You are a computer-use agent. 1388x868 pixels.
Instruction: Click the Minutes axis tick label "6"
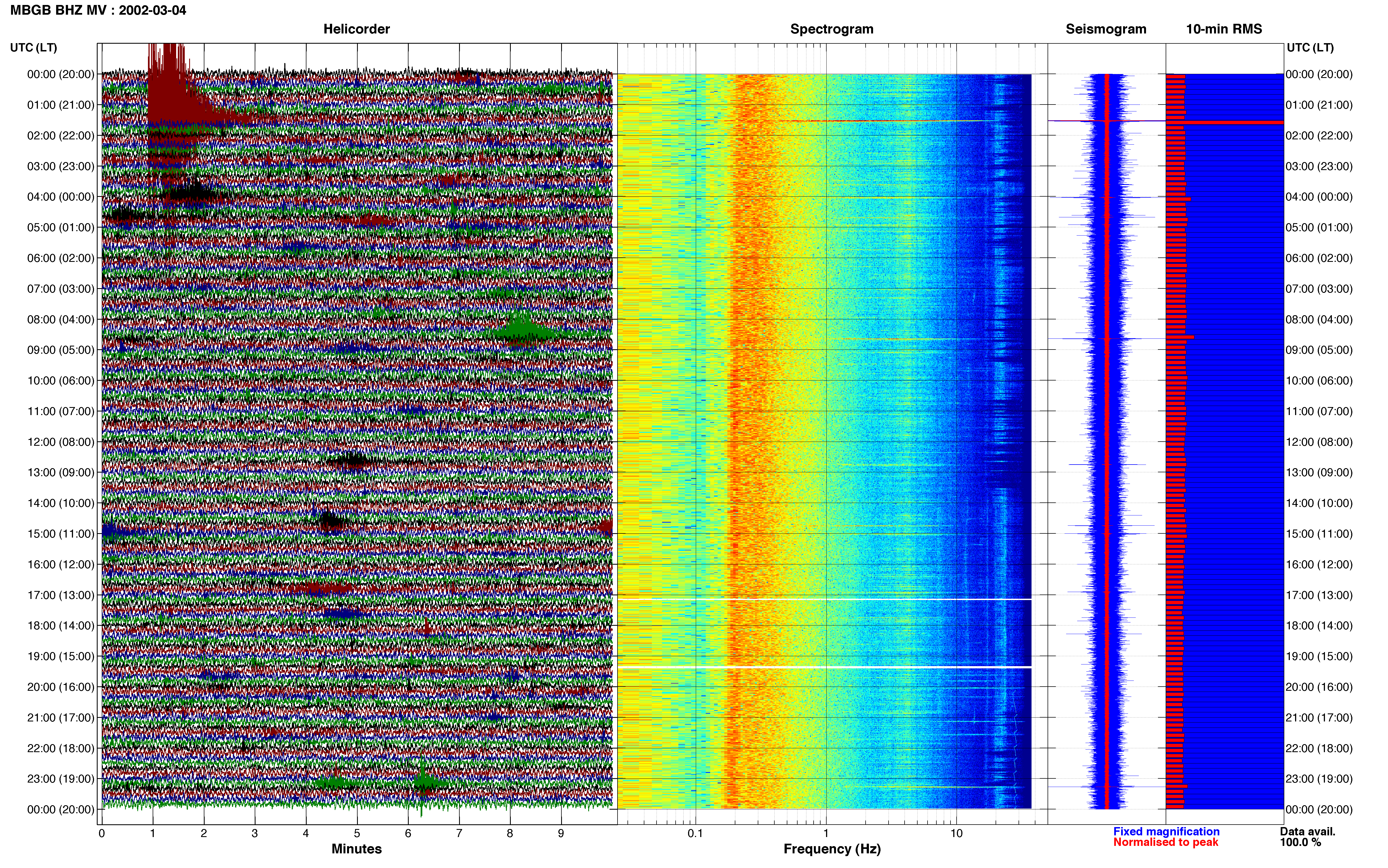click(x=408, y=833)
